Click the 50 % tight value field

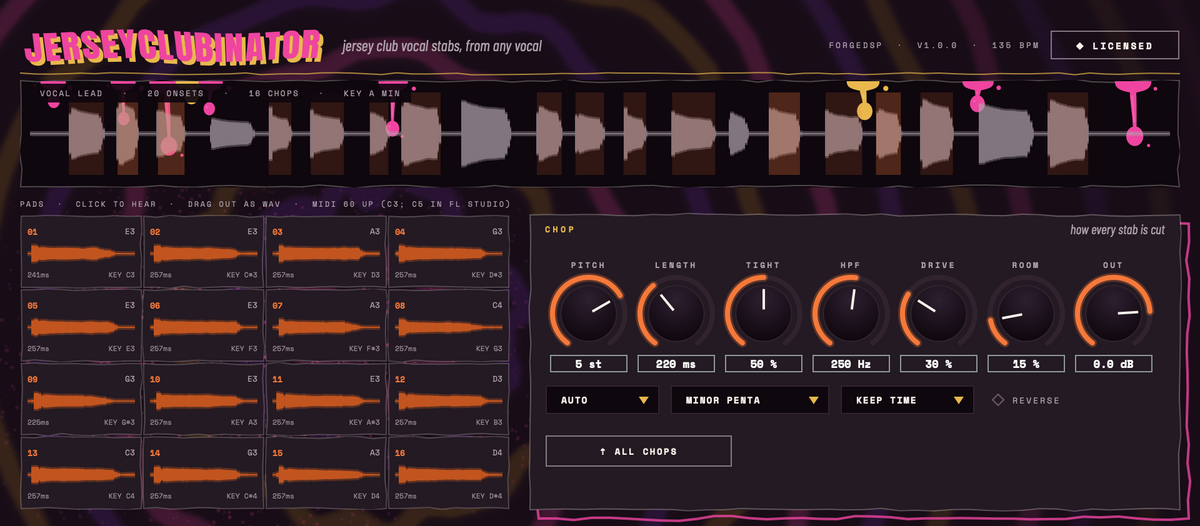click(763, 364)
